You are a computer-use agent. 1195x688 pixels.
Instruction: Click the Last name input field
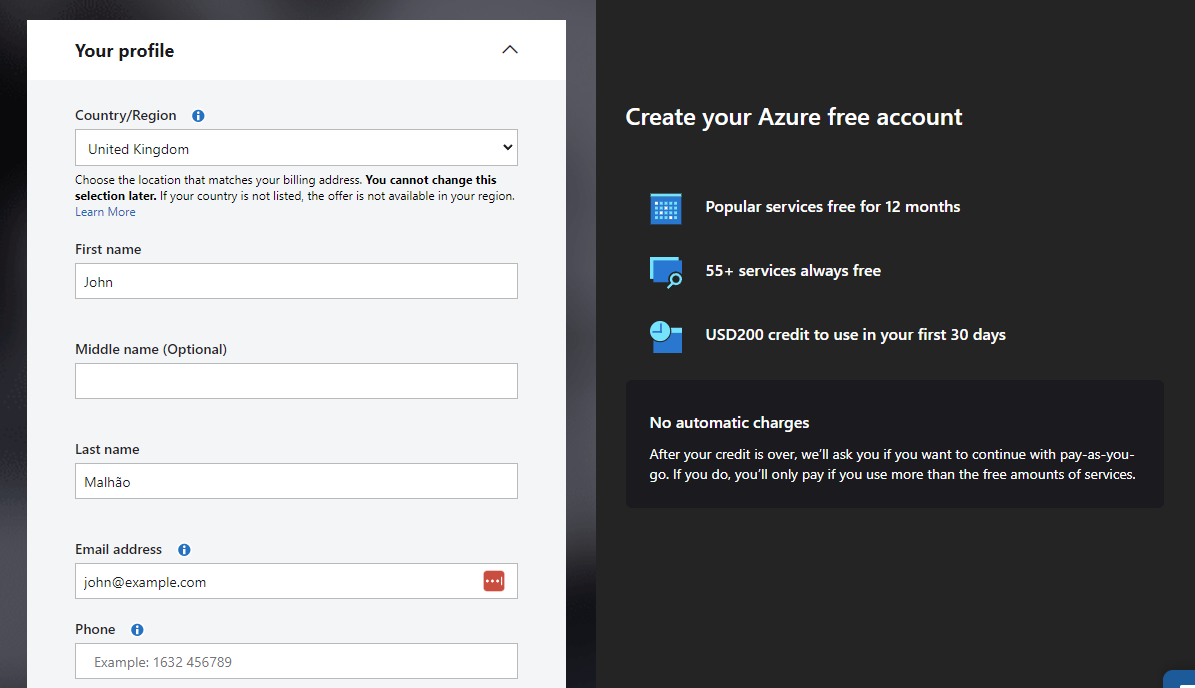pos(296,481)
